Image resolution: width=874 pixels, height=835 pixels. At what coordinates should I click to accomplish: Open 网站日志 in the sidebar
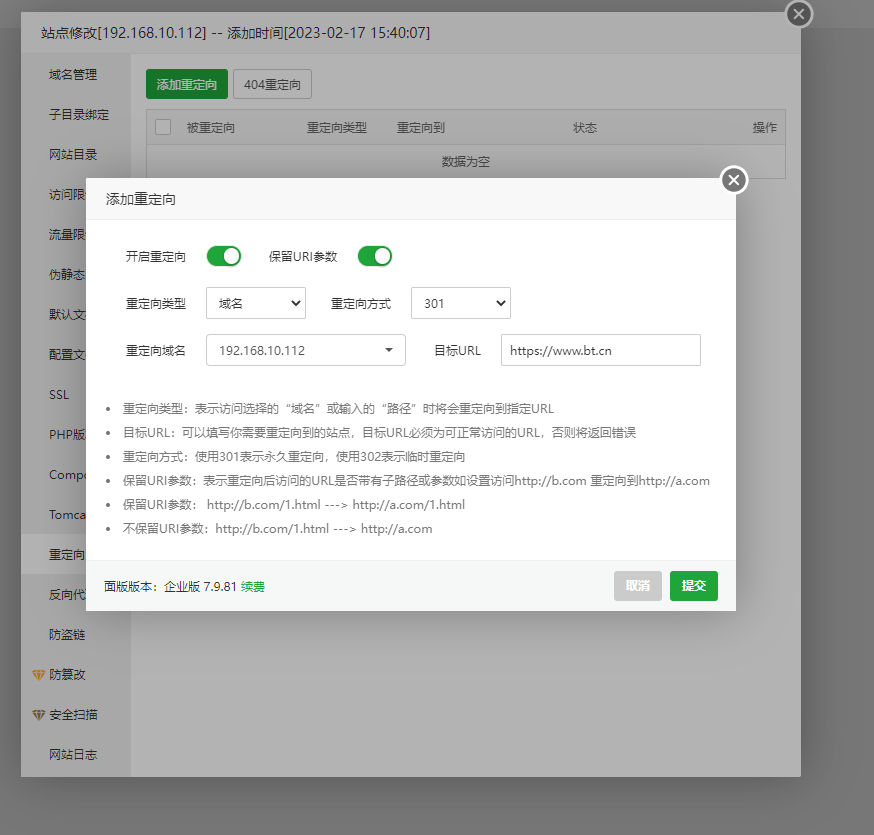[73, 755]
